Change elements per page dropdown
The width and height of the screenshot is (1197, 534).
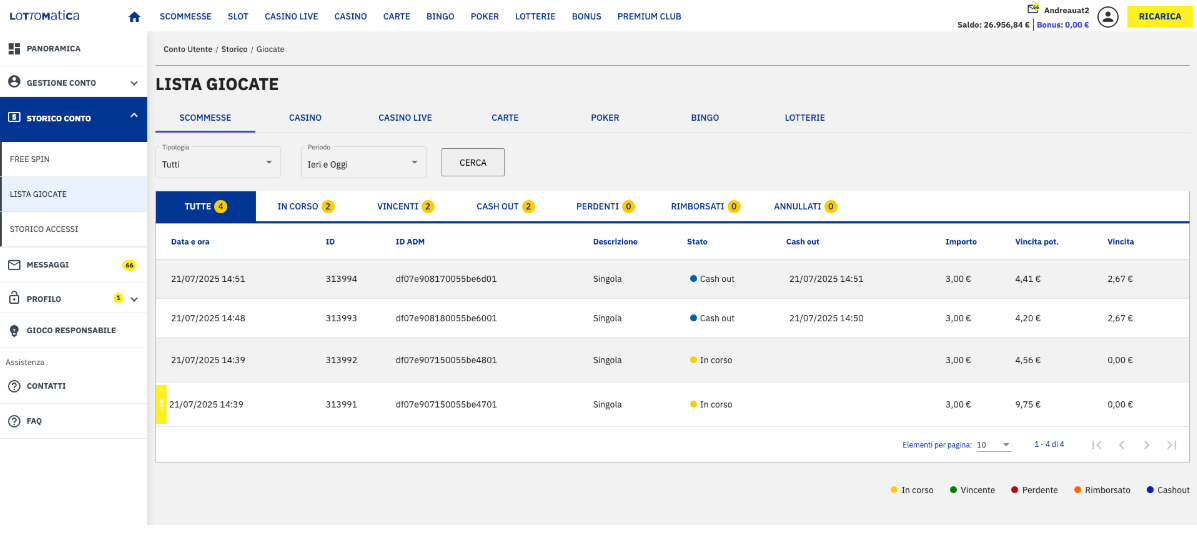(x=994, y=445)
